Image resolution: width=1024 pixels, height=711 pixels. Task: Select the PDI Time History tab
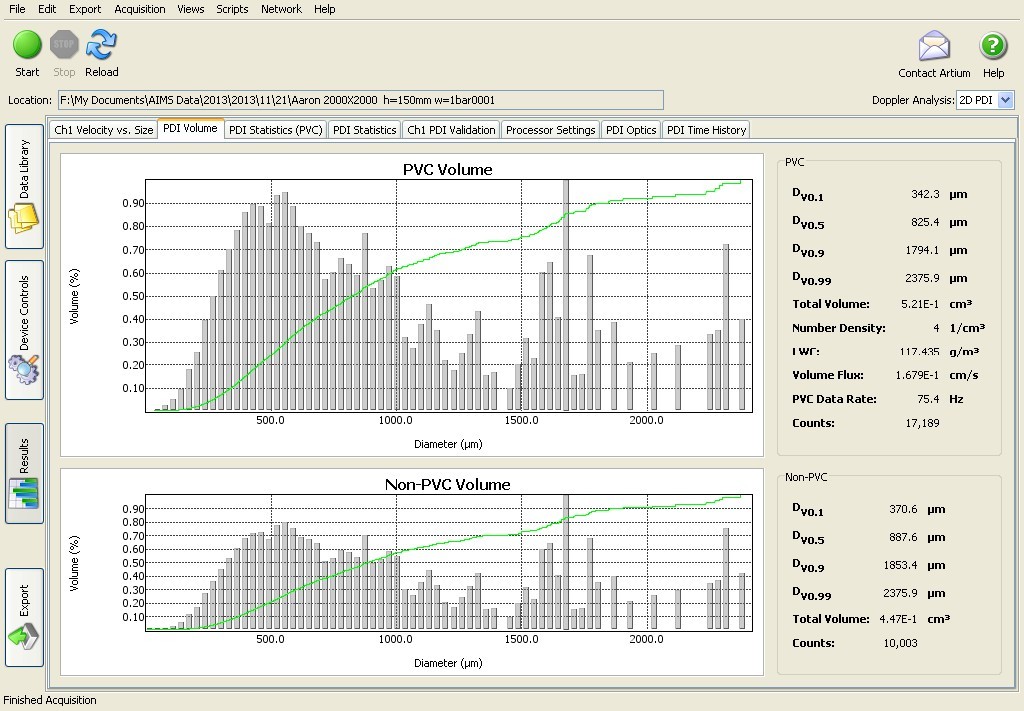(706, 130)
